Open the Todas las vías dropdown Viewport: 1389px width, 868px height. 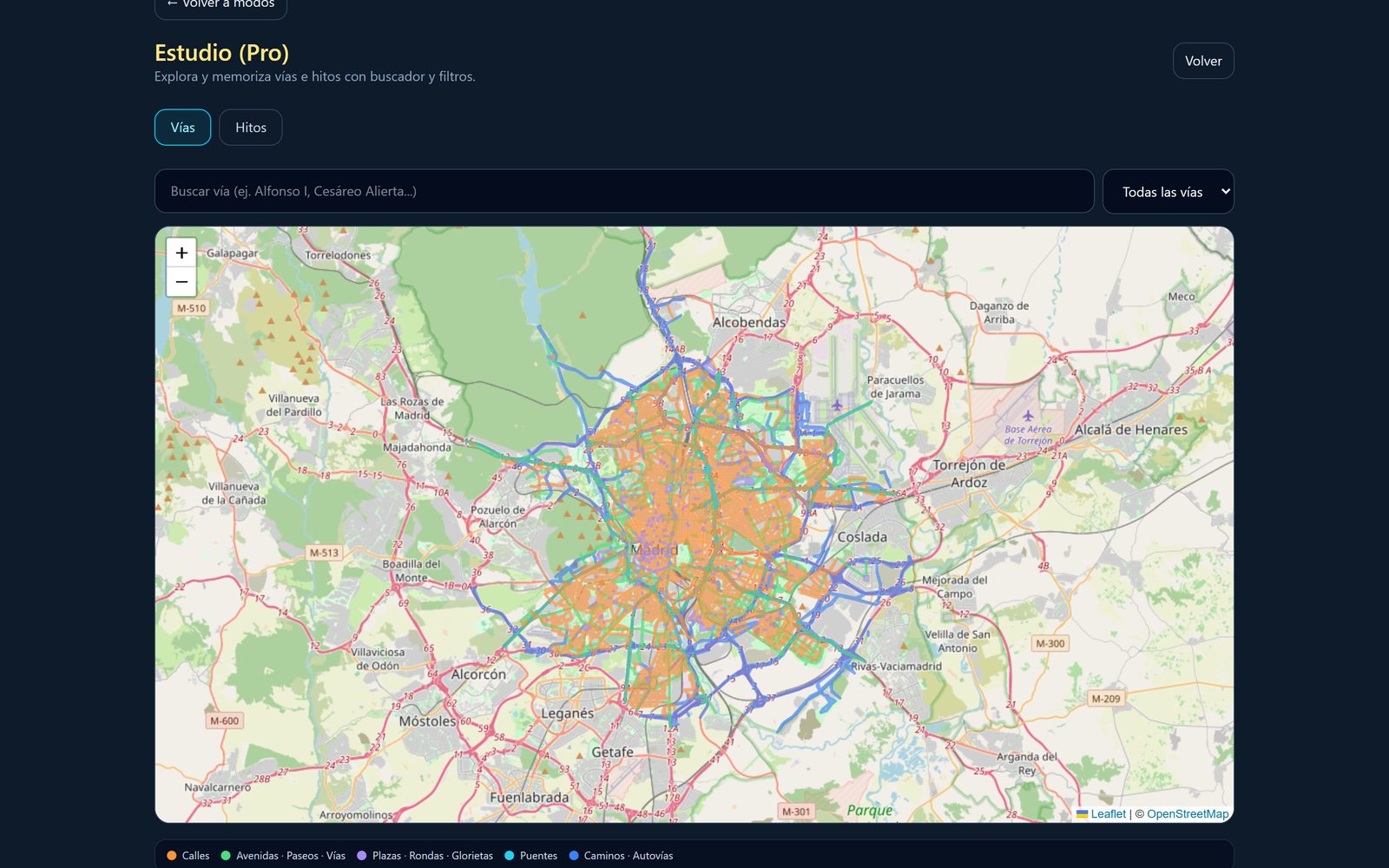click(x=1168, y=192)
